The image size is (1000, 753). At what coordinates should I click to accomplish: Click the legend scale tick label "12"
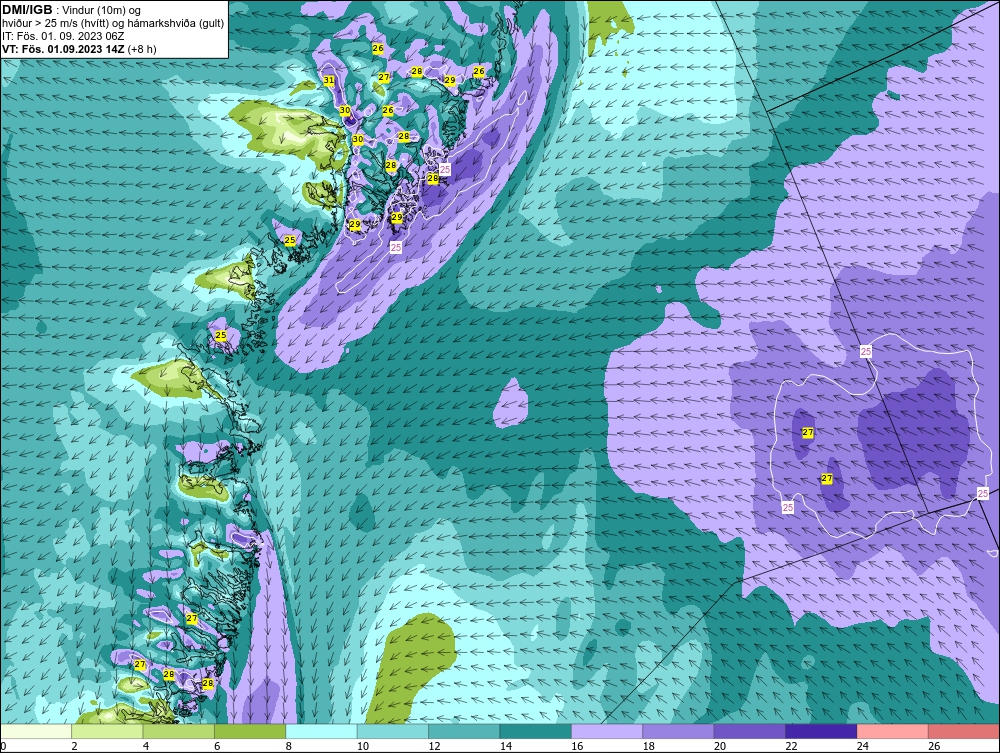coord(434,746)
